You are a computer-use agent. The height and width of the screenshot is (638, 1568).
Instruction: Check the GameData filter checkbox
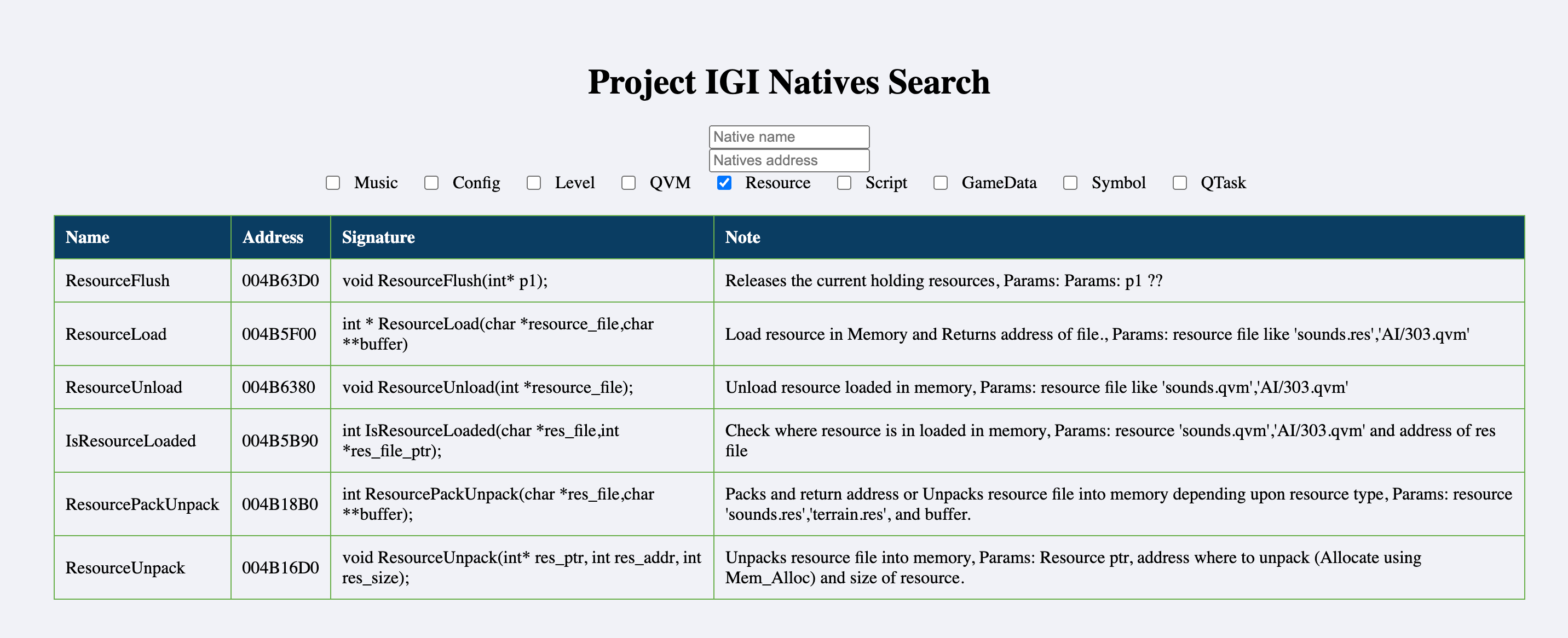[x=940, y=183]
